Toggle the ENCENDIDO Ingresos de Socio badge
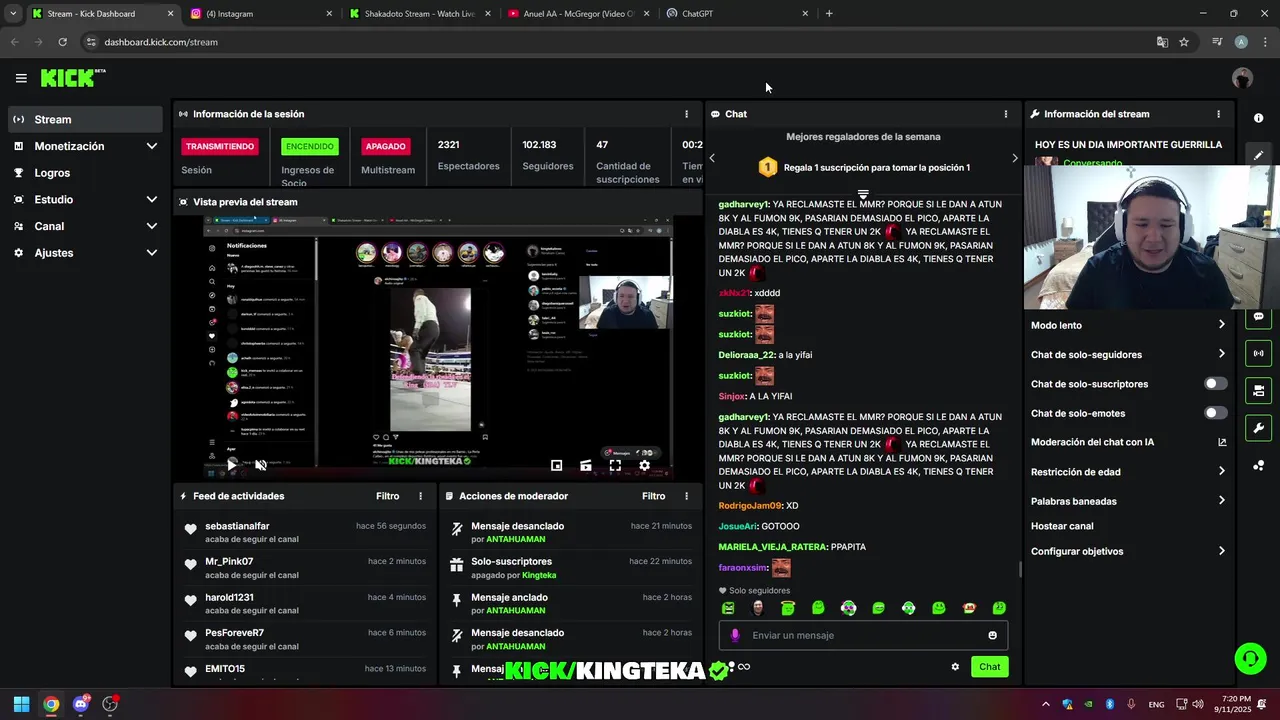Screen dimensions: 1280x720 click(x=310, y=146)
